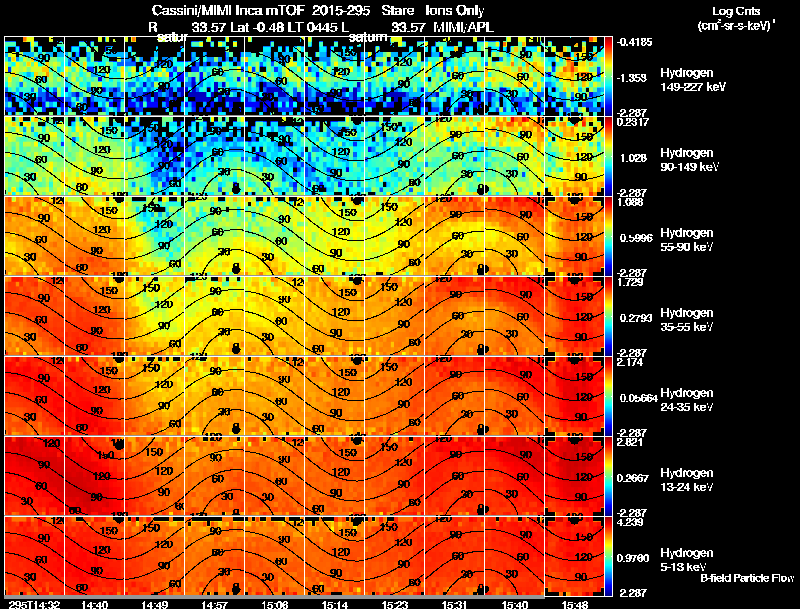This screenshot has width=800, height=609.
Task: Click the '0.2793' color scale value
Action: tap(636, 318)
